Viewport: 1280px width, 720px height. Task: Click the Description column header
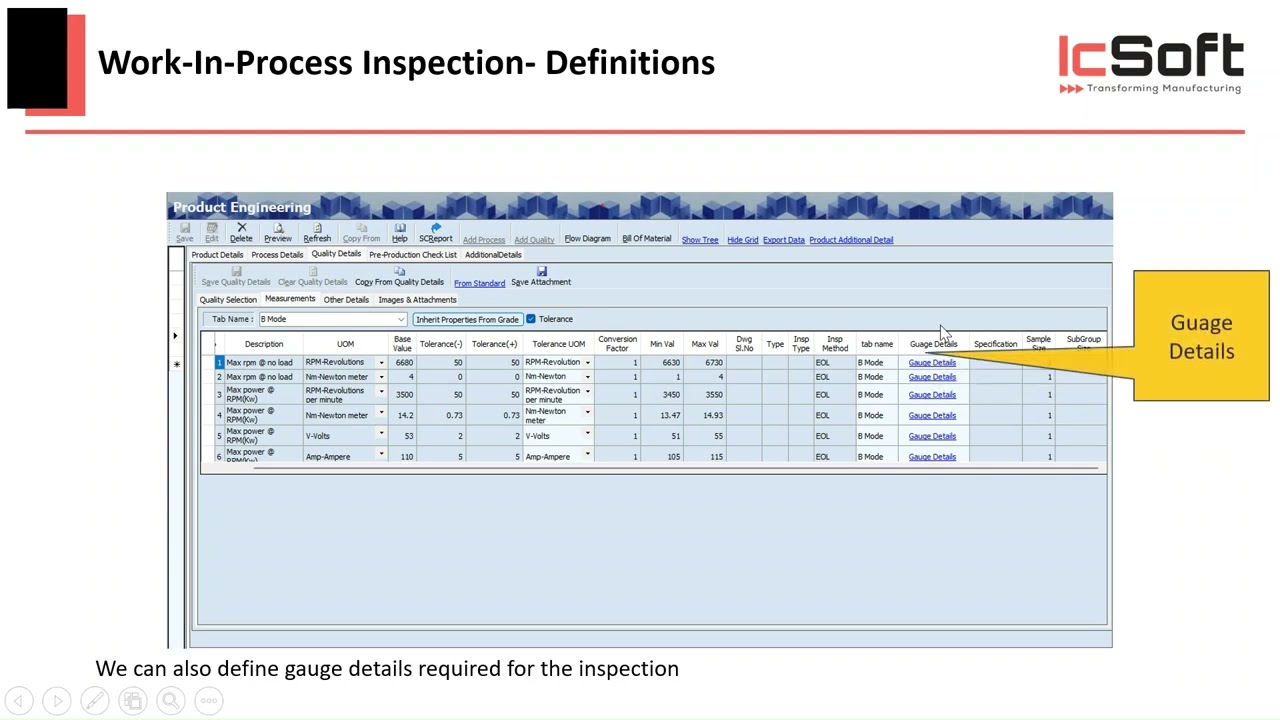point(264,344)
